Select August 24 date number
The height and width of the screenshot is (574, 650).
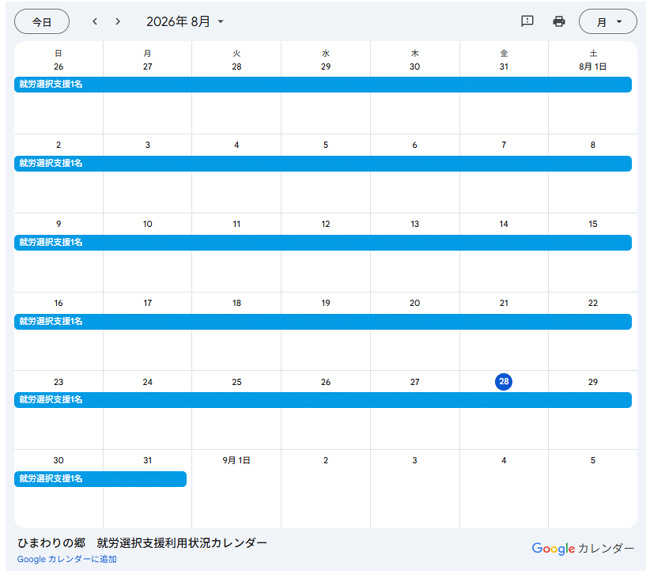pos(148,382)
